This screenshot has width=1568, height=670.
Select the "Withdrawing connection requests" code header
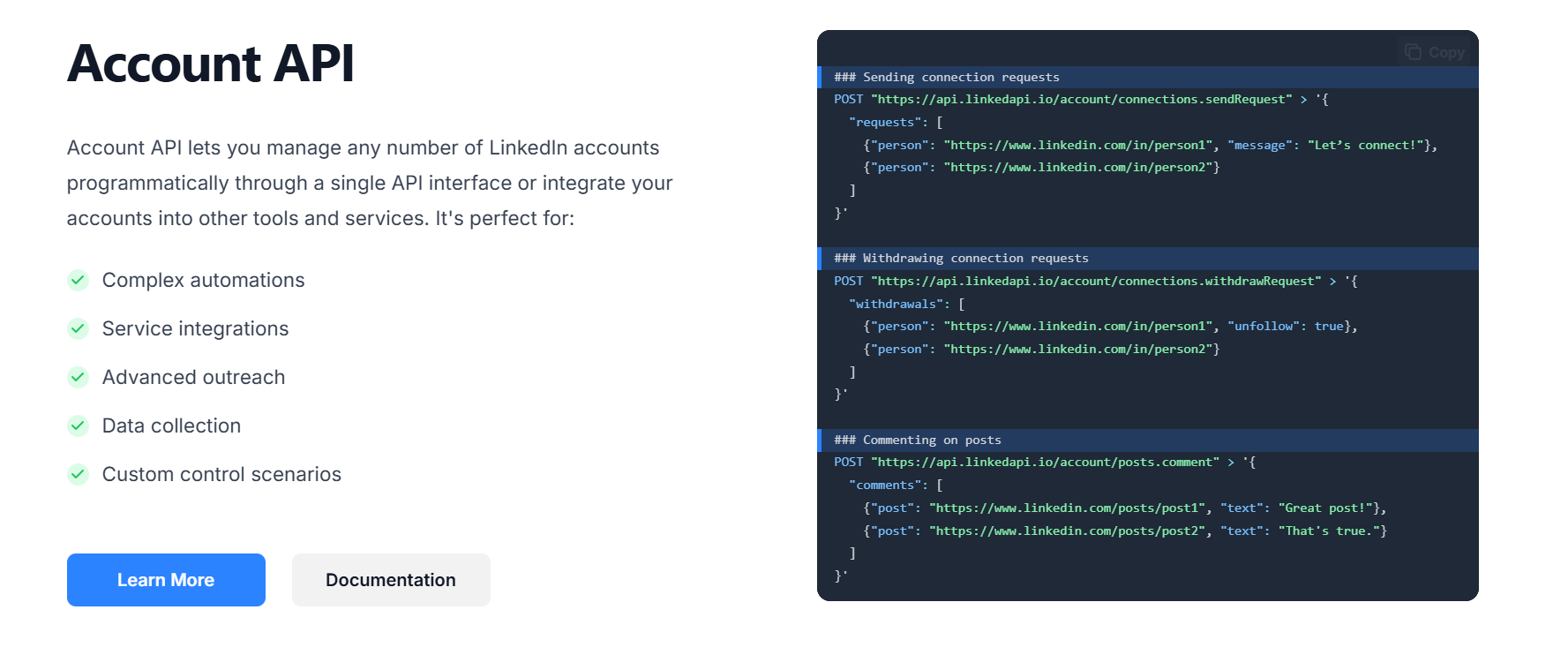961,259
